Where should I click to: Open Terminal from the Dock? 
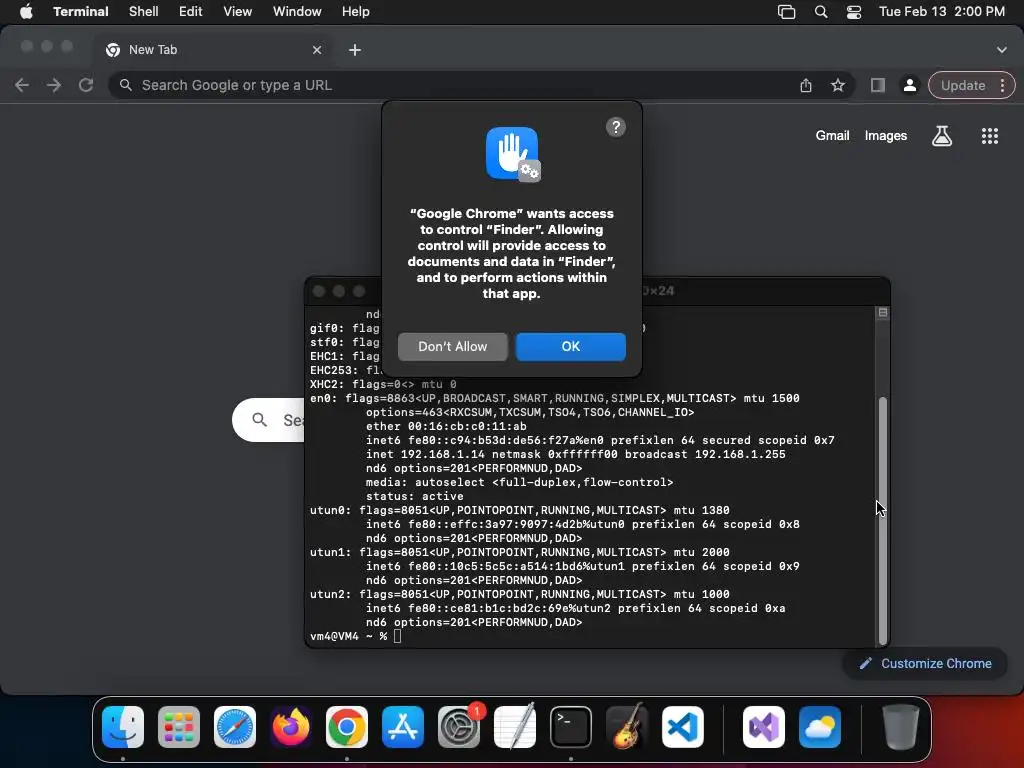point(571,727)
